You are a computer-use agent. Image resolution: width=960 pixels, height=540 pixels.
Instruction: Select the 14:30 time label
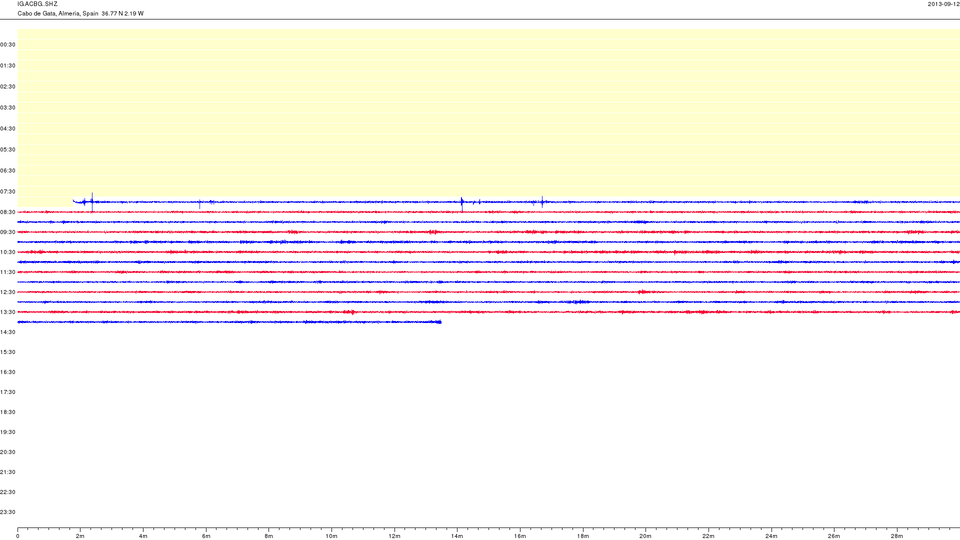point(8,332)
